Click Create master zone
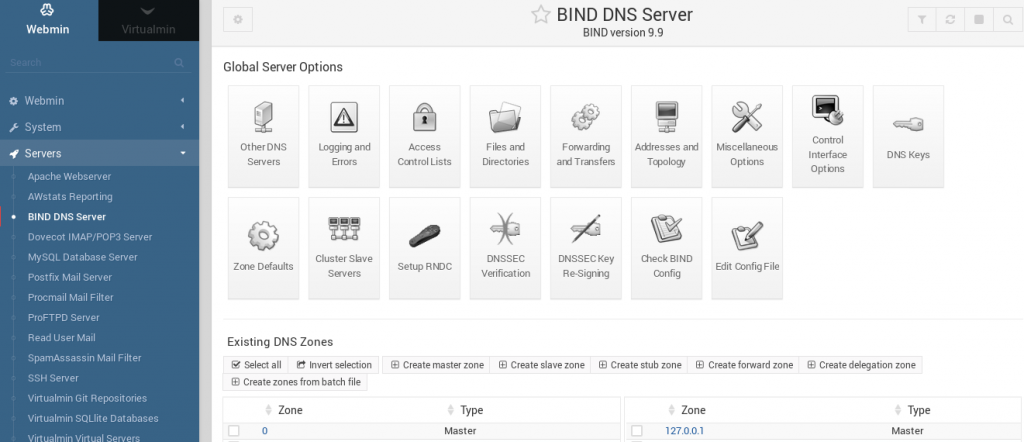The height and width of the screenshot is (442, 1024). coord(437,365)
